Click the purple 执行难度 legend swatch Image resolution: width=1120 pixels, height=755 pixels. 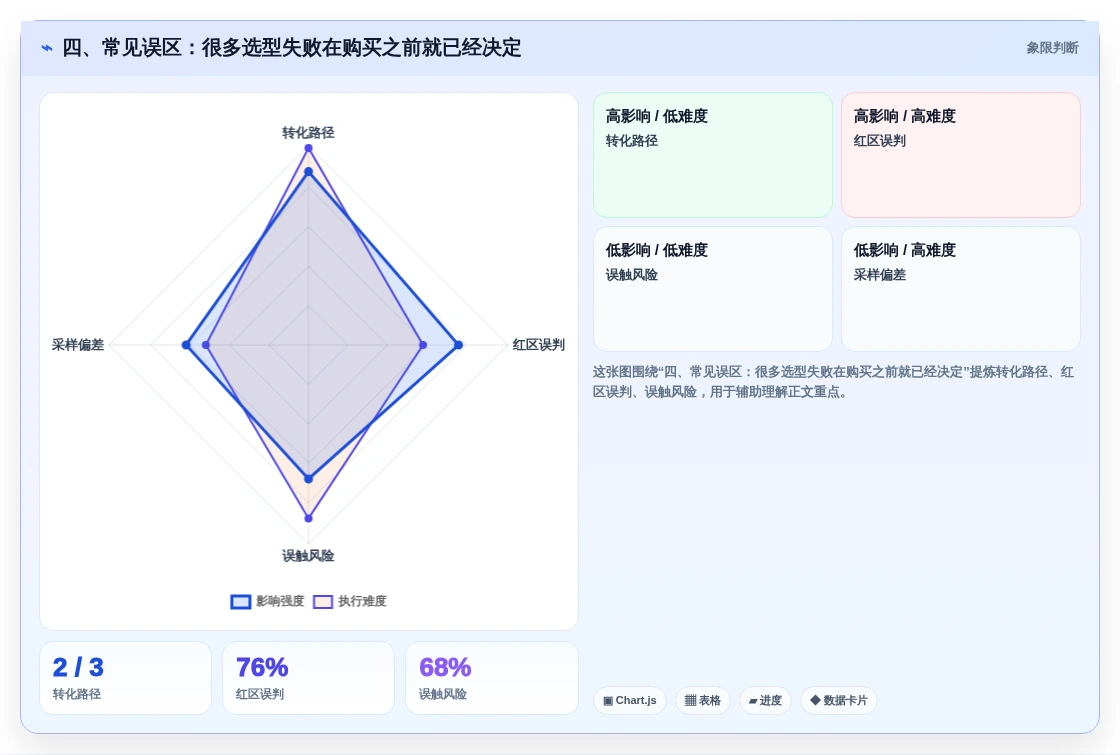pyautogui.click(x=323, y=601)
